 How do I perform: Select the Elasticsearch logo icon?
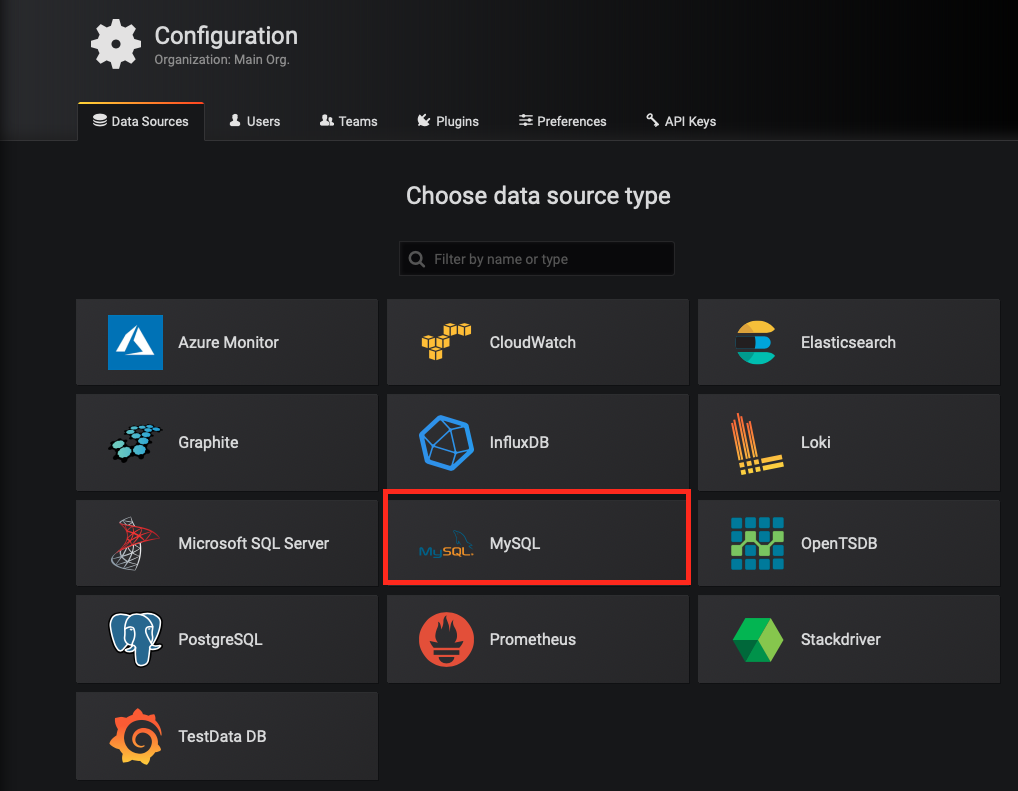756,342
